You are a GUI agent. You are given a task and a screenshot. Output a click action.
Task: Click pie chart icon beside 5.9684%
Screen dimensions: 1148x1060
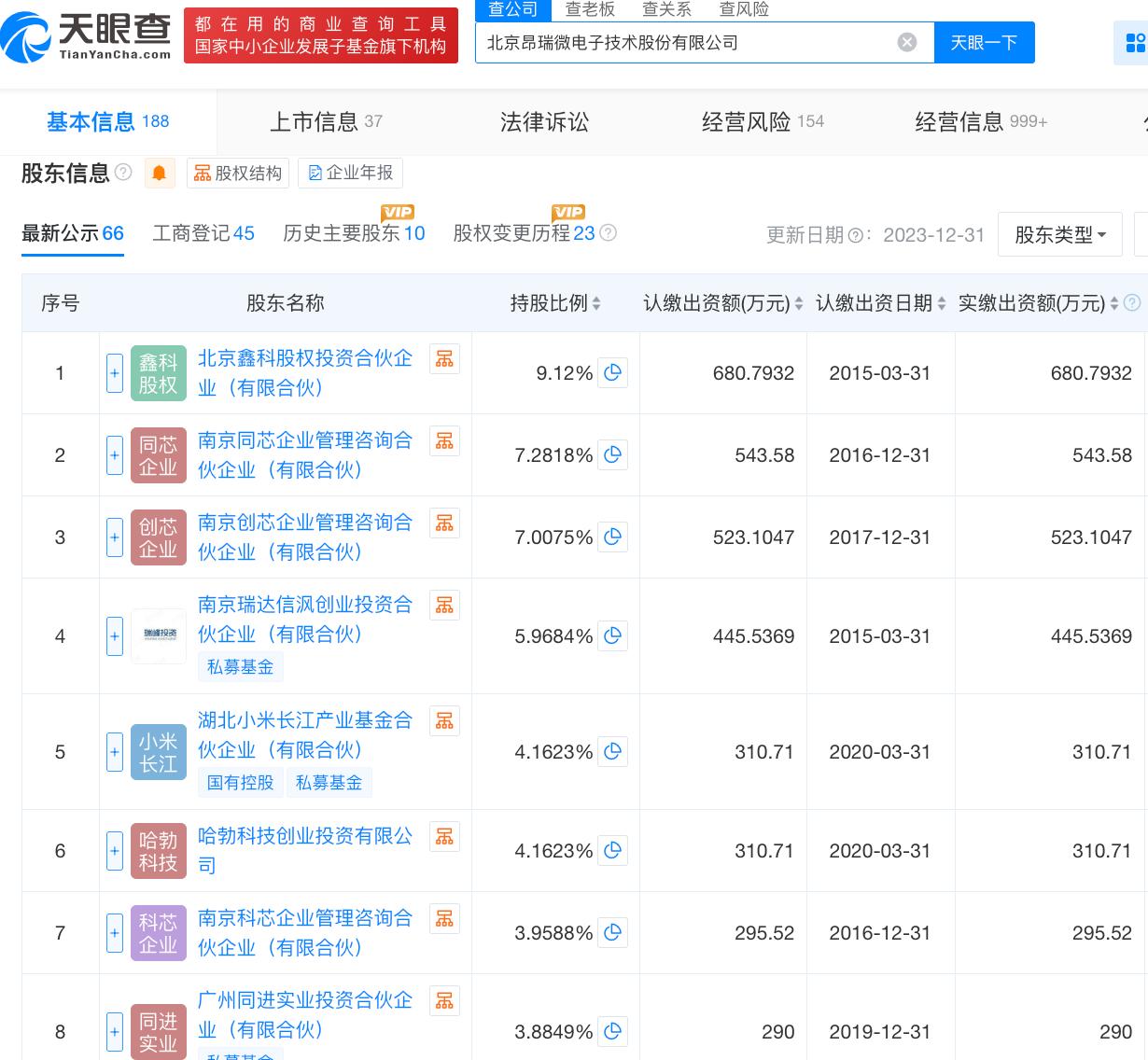612,636
